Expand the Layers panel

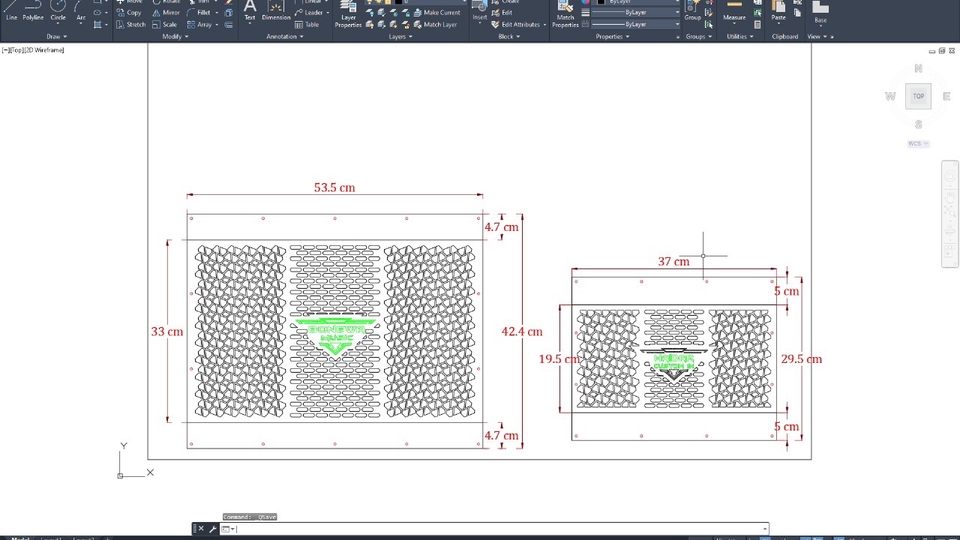[400, 37]
